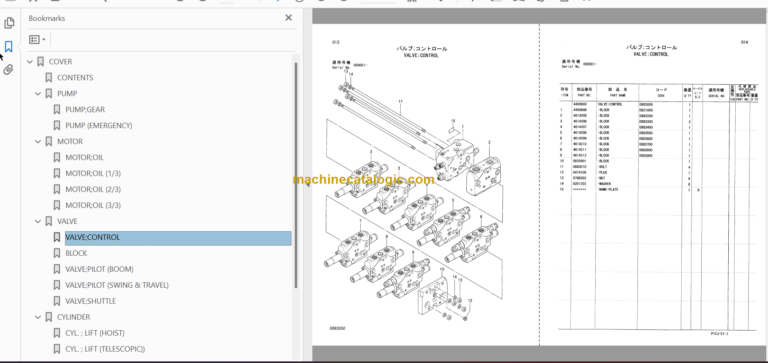
Task: Collapse the MOTOR bookmark group
Action: tap(38, 142)
